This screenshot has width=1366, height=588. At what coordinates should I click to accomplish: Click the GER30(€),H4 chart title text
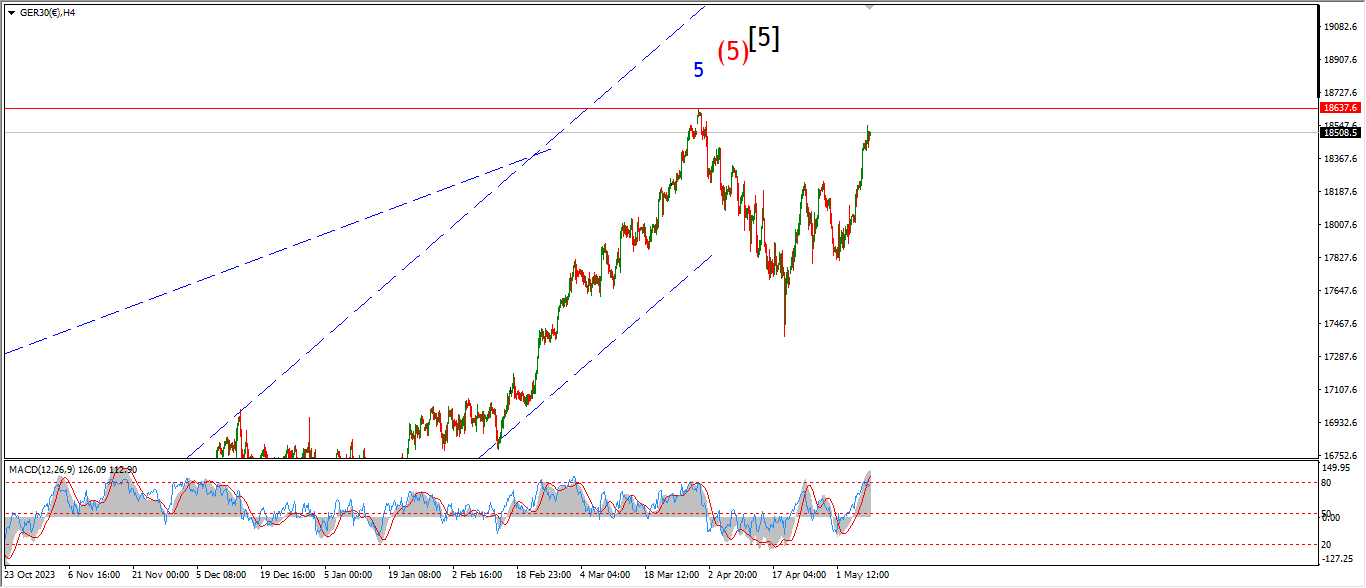pos(46,13)
